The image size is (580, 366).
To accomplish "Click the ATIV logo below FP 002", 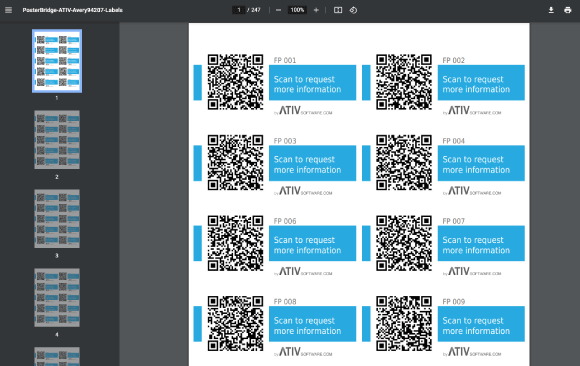I will [x=472, y=111].
